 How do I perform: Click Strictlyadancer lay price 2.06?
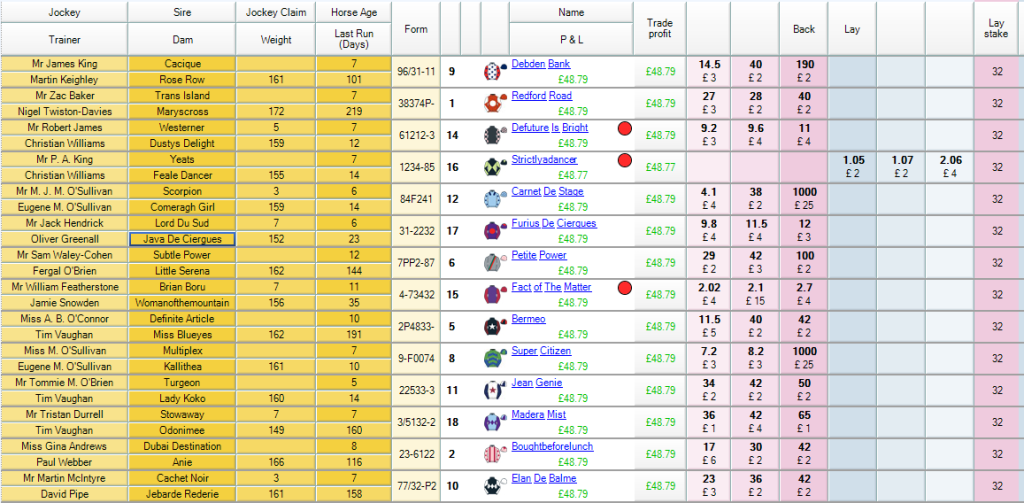948,167
